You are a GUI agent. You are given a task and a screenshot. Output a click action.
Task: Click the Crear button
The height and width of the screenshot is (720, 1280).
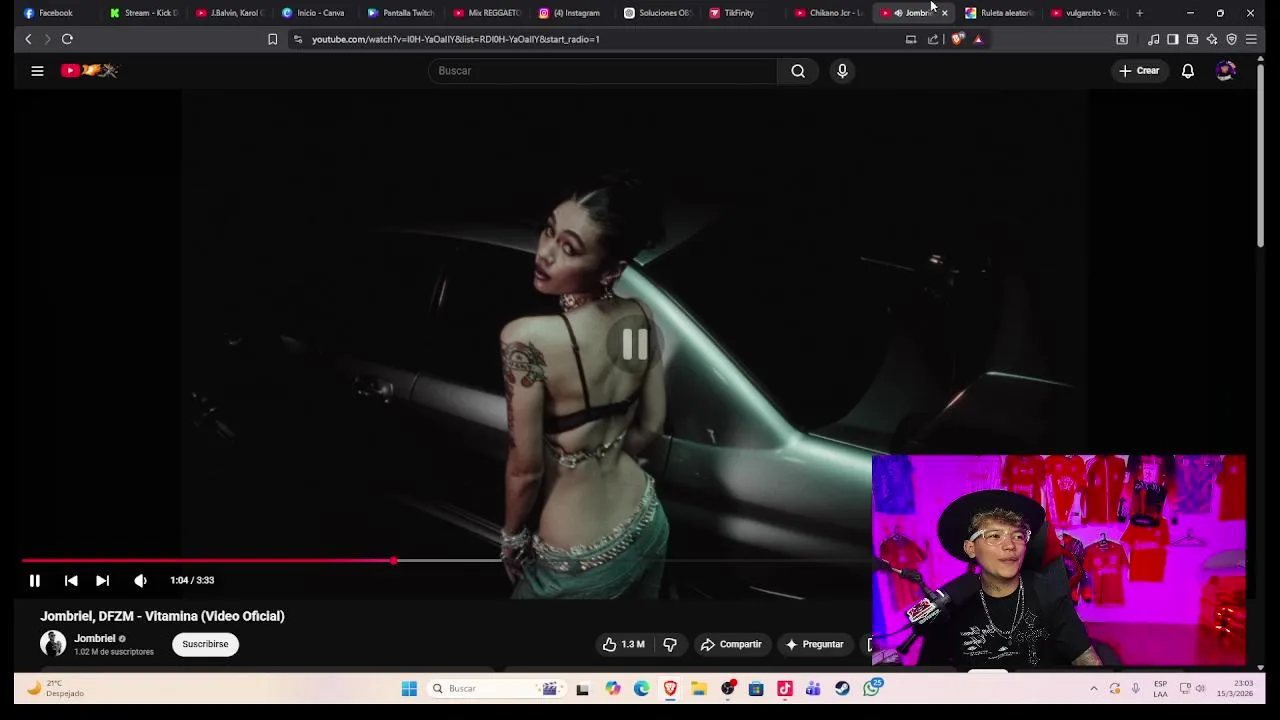1138,71
